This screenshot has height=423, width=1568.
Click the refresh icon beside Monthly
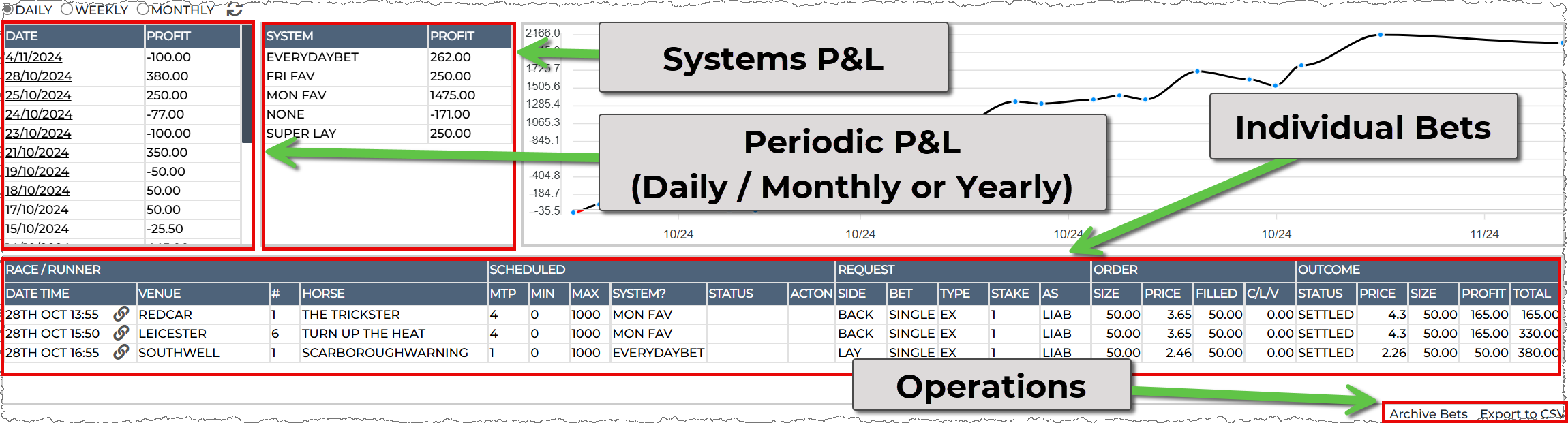pos(234,10)
